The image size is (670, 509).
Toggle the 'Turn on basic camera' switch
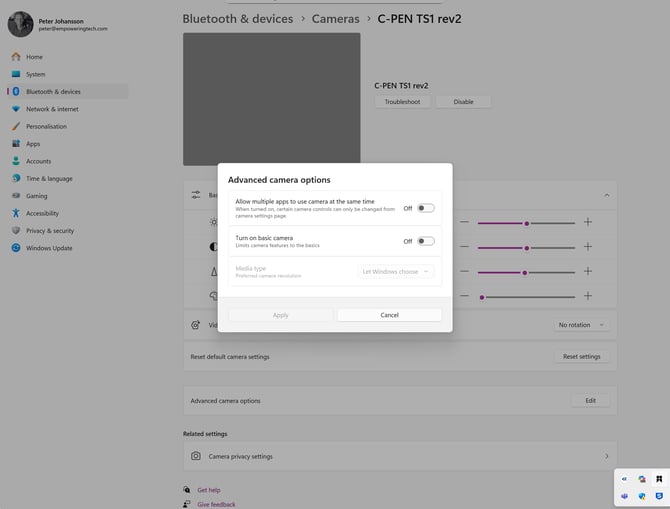click(x=426, y=241)
